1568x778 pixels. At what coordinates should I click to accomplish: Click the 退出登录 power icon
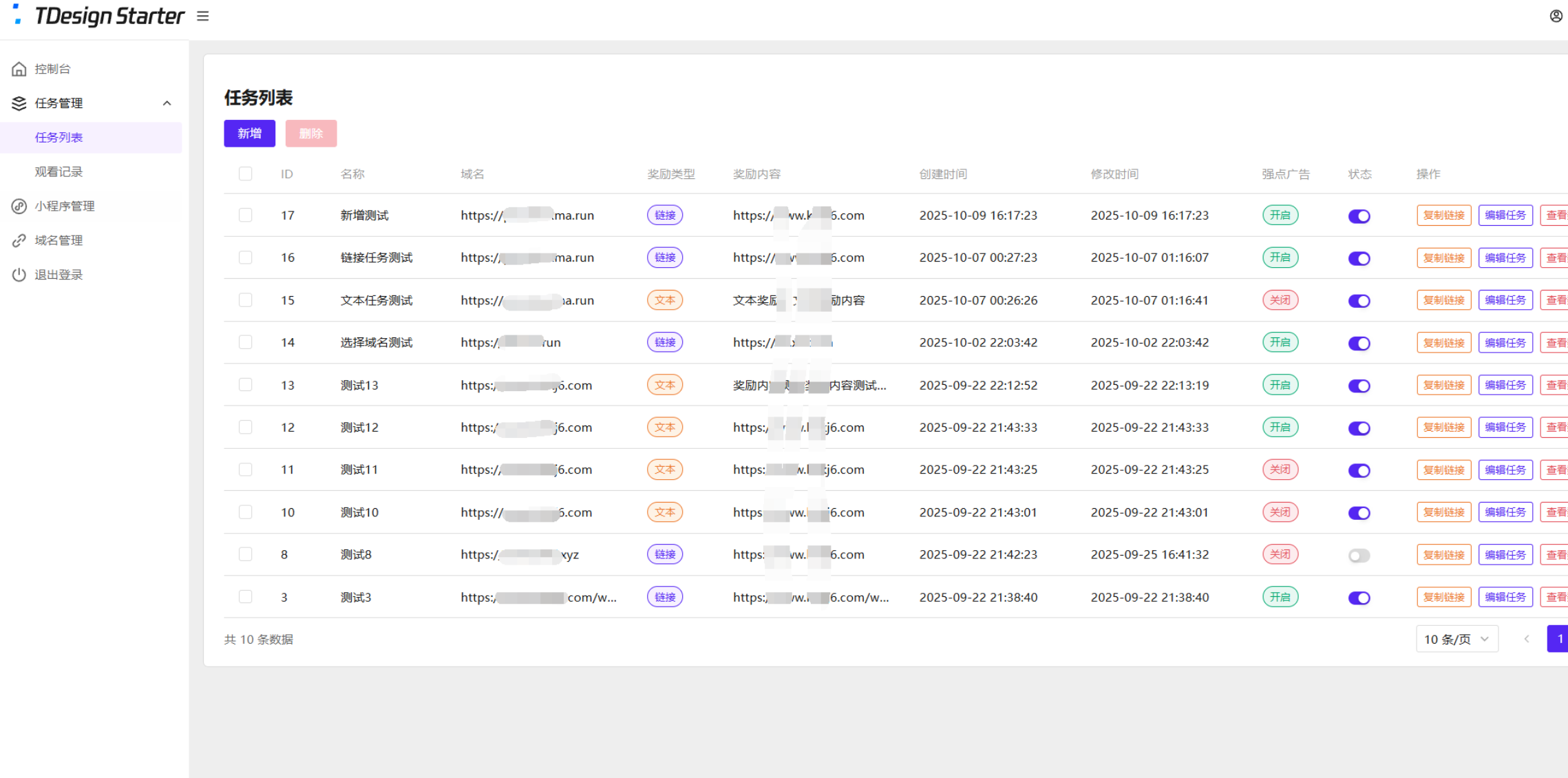click(19, 275)
